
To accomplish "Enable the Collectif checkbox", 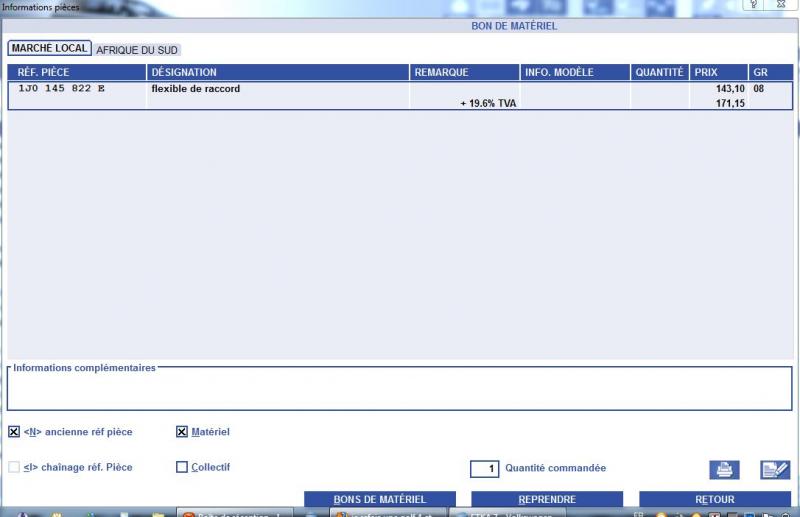I will pos(182,467).
